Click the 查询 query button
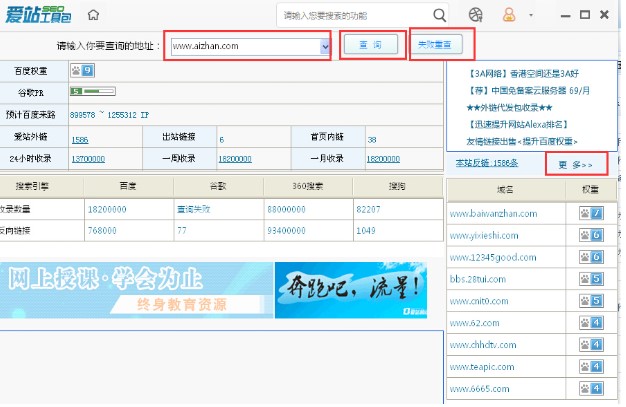The height and width of the screenshot is (407, 626). tap(371, 44)
